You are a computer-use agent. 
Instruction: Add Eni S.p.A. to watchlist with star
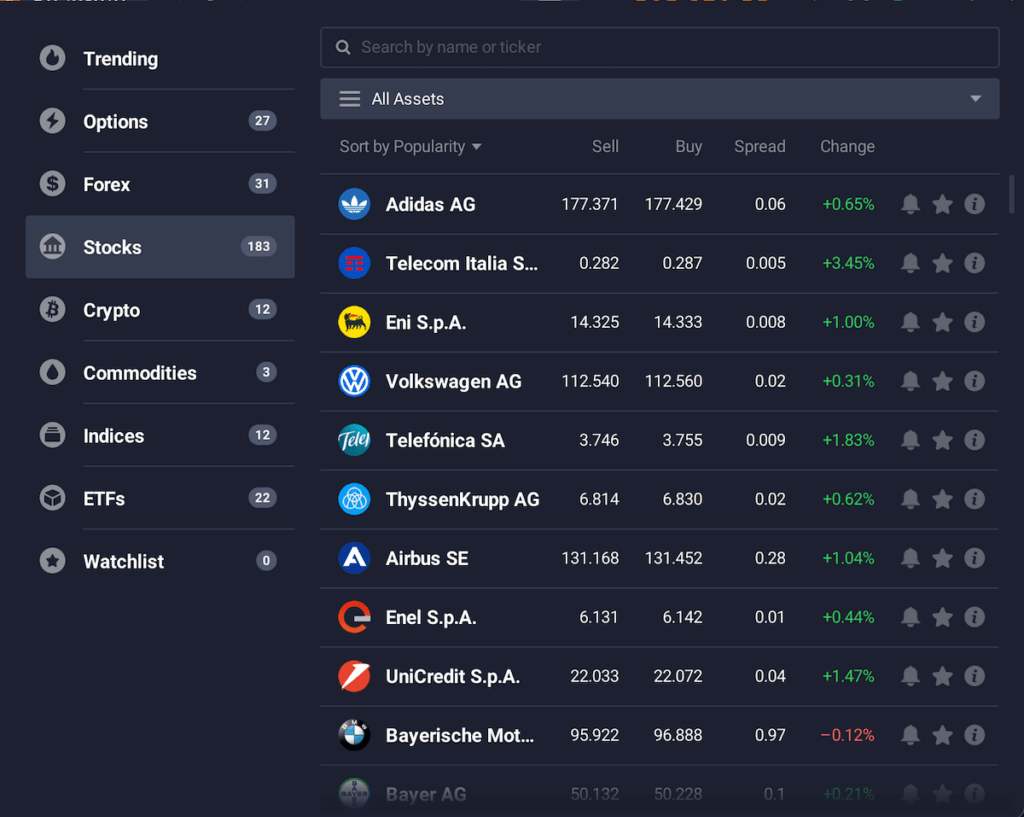coord(942,322)
